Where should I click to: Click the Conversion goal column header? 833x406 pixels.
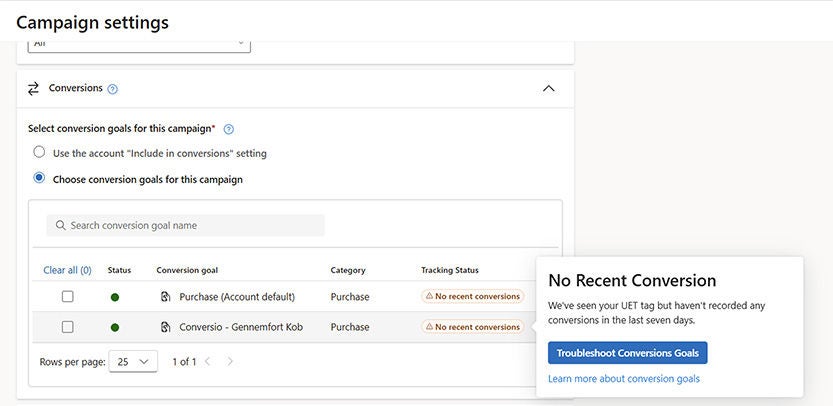(x=187, y=270)
